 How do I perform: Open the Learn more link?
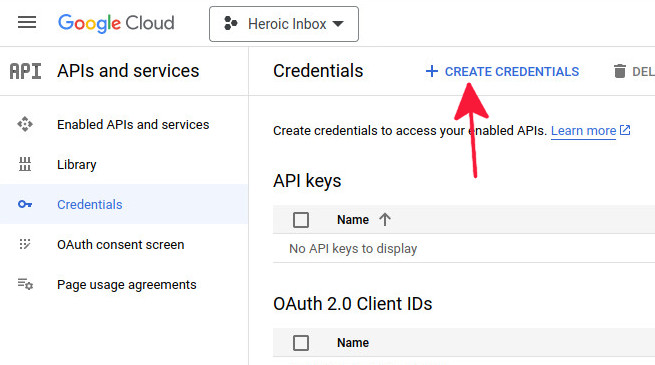point(583,131)
